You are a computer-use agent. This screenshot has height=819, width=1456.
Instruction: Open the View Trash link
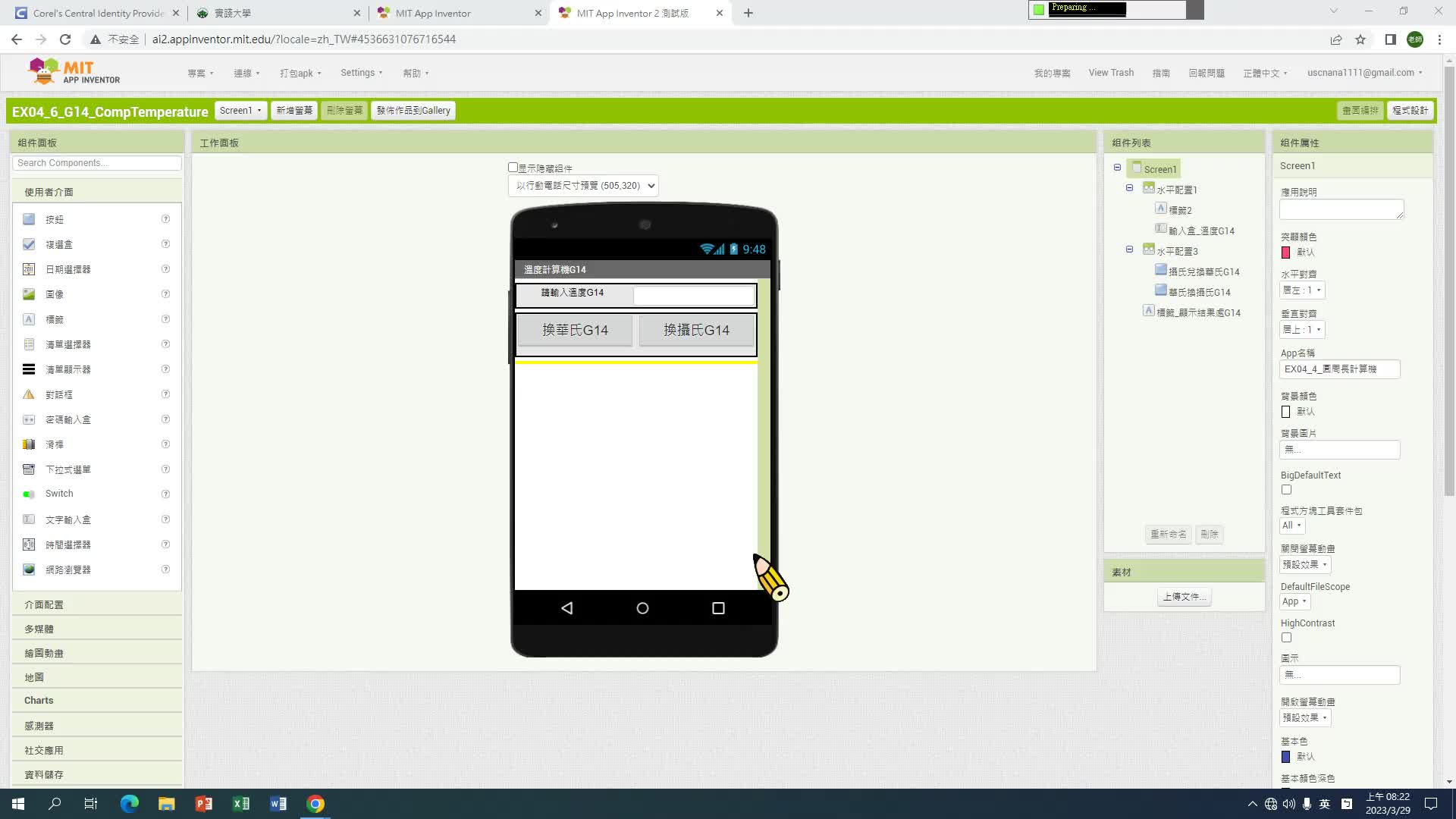[1111, 73]
